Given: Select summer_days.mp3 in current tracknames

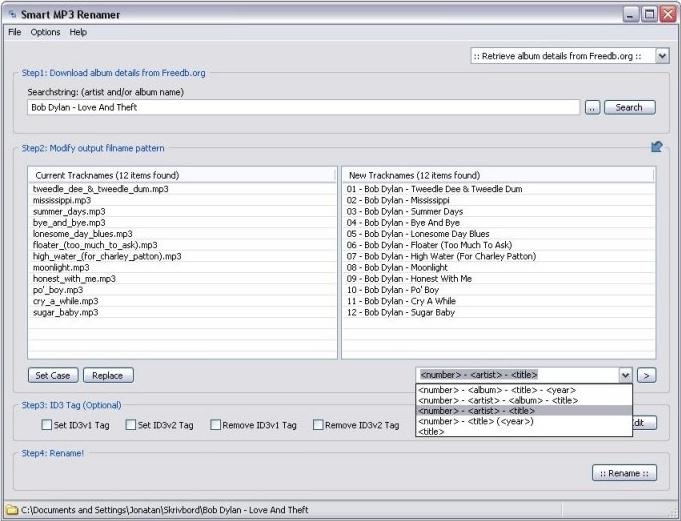Looking at the screenshot, I should [182, 211].
